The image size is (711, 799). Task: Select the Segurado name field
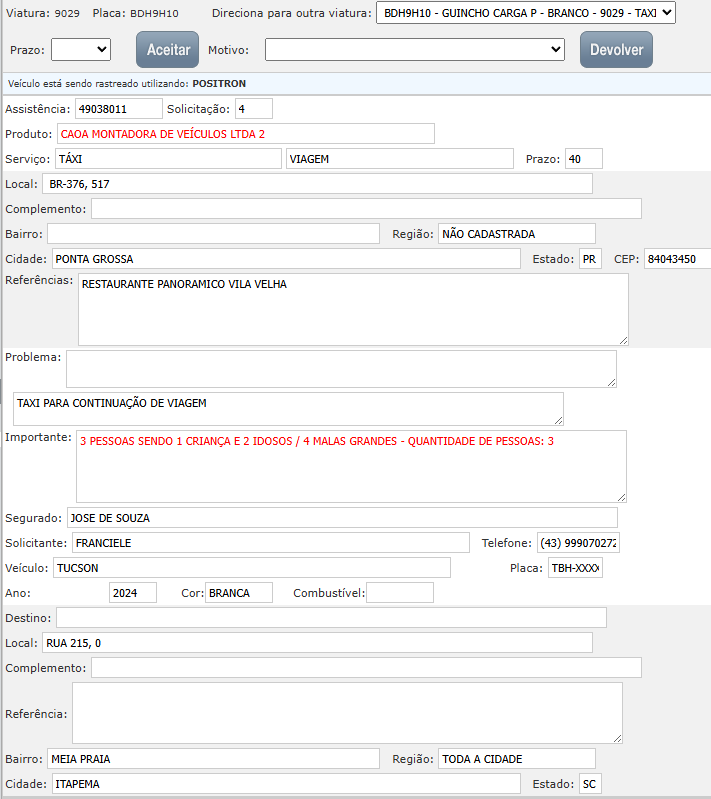[341, 518]
